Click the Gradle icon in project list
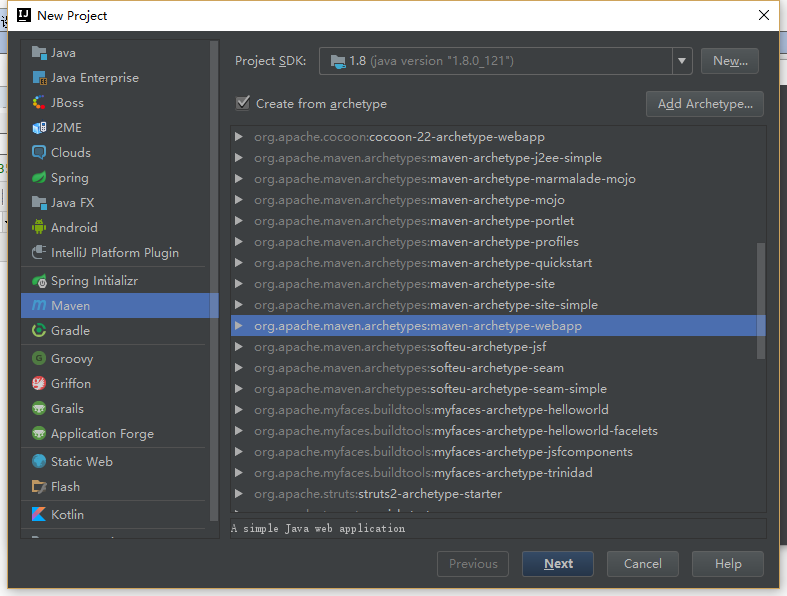The width and height of the screenshot is (787, 596). 39,331
